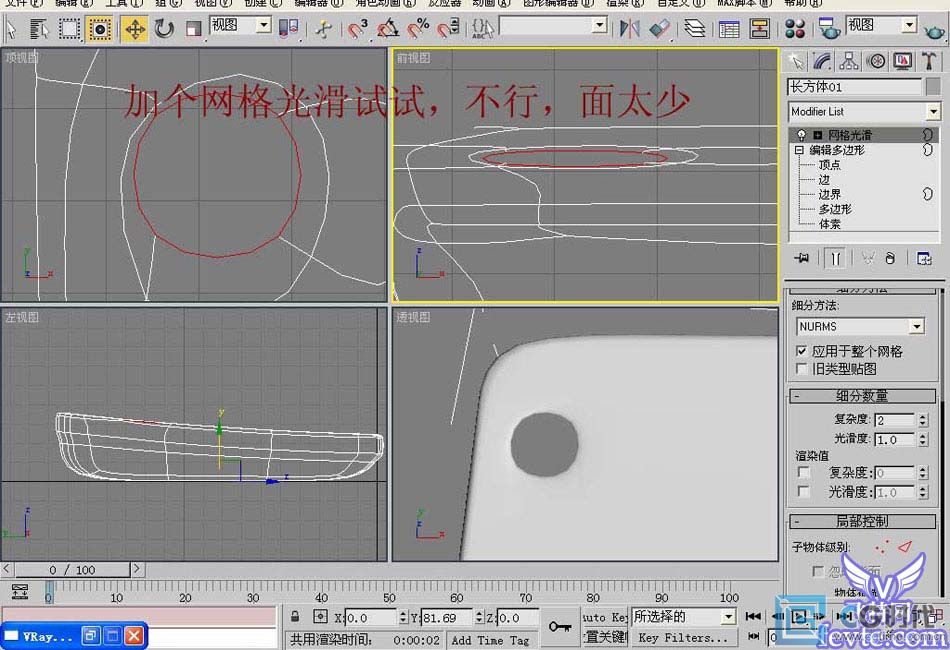Toggle the 3D Snaps magnet
950x650 pixels.
pos(357,28)
